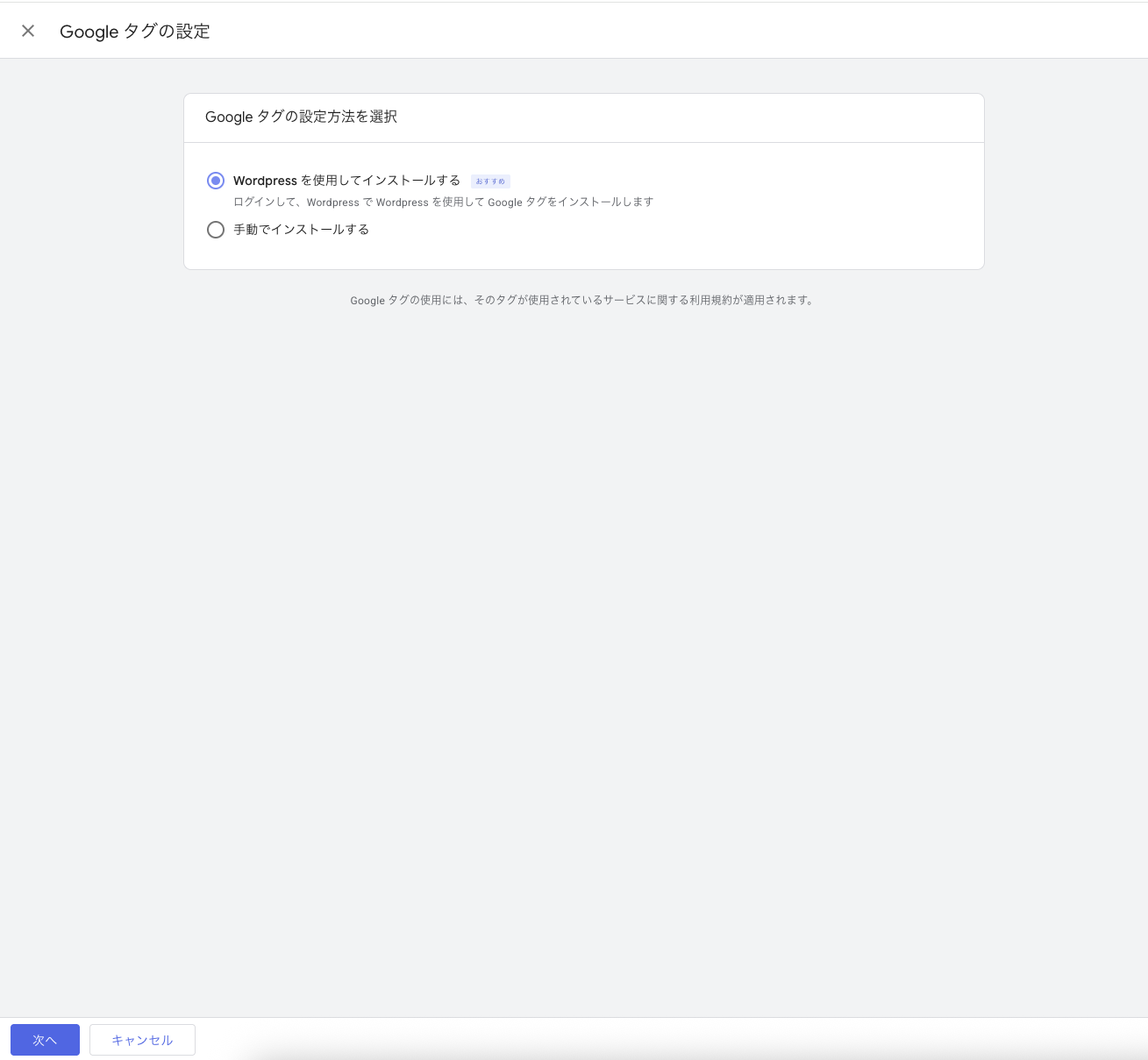Click the word Google in the terms notice
The width and height of the screenshot is (1148, 1060).
367,300
